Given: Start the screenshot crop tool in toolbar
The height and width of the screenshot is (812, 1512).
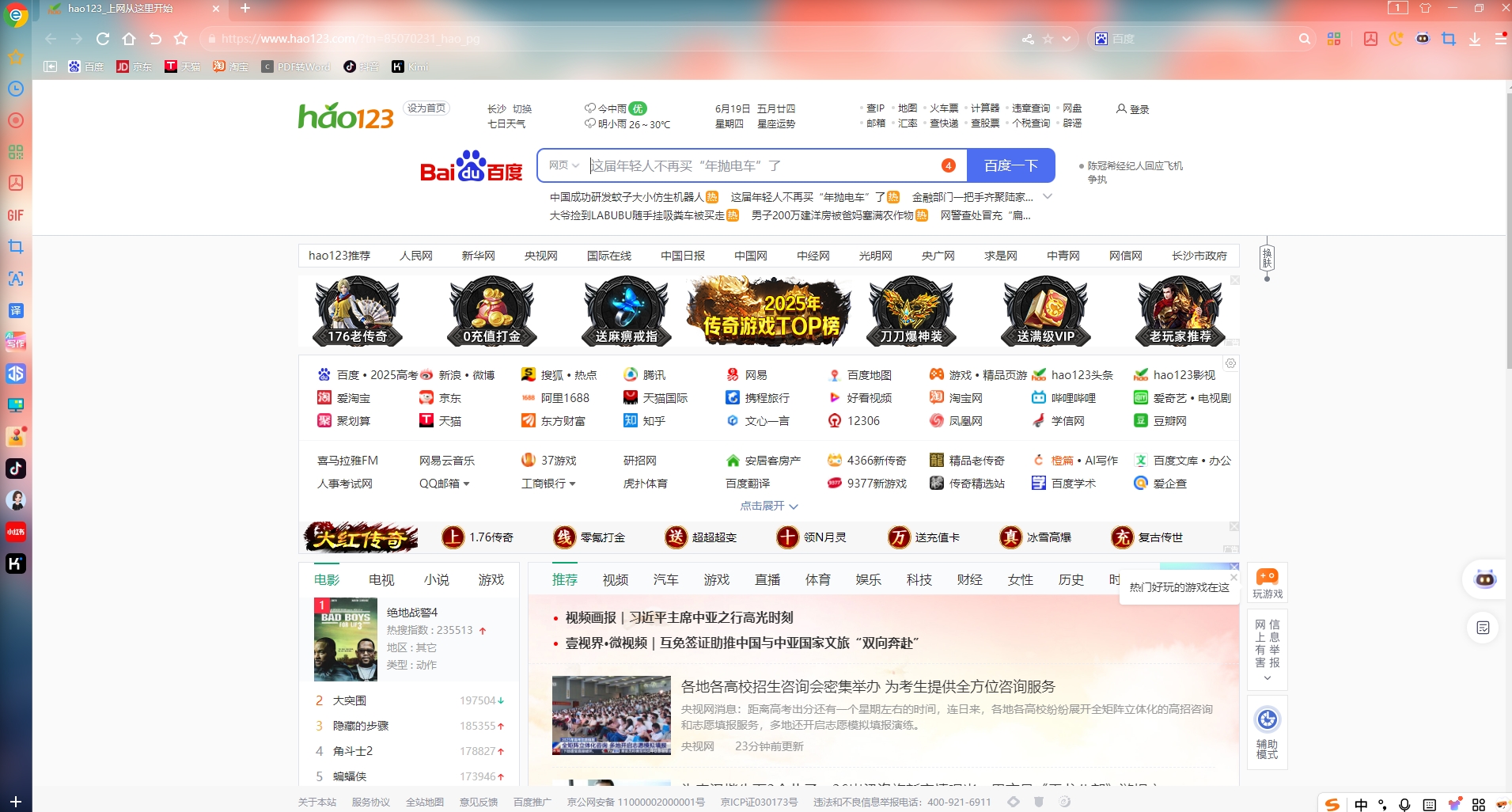Looking at the screenshot, I should tap(1449, 39).
